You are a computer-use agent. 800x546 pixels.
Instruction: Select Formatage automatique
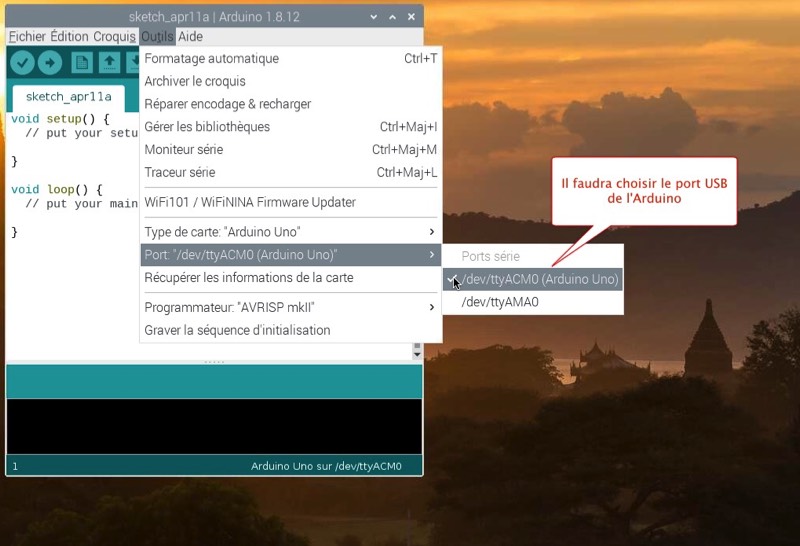pyautogui.click(x=212, y=59)
